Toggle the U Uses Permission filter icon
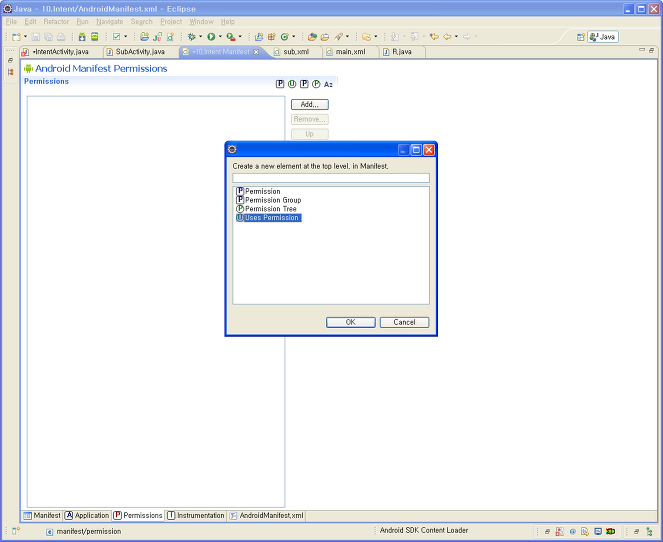 pyautogui.click(x=292, y=84)
